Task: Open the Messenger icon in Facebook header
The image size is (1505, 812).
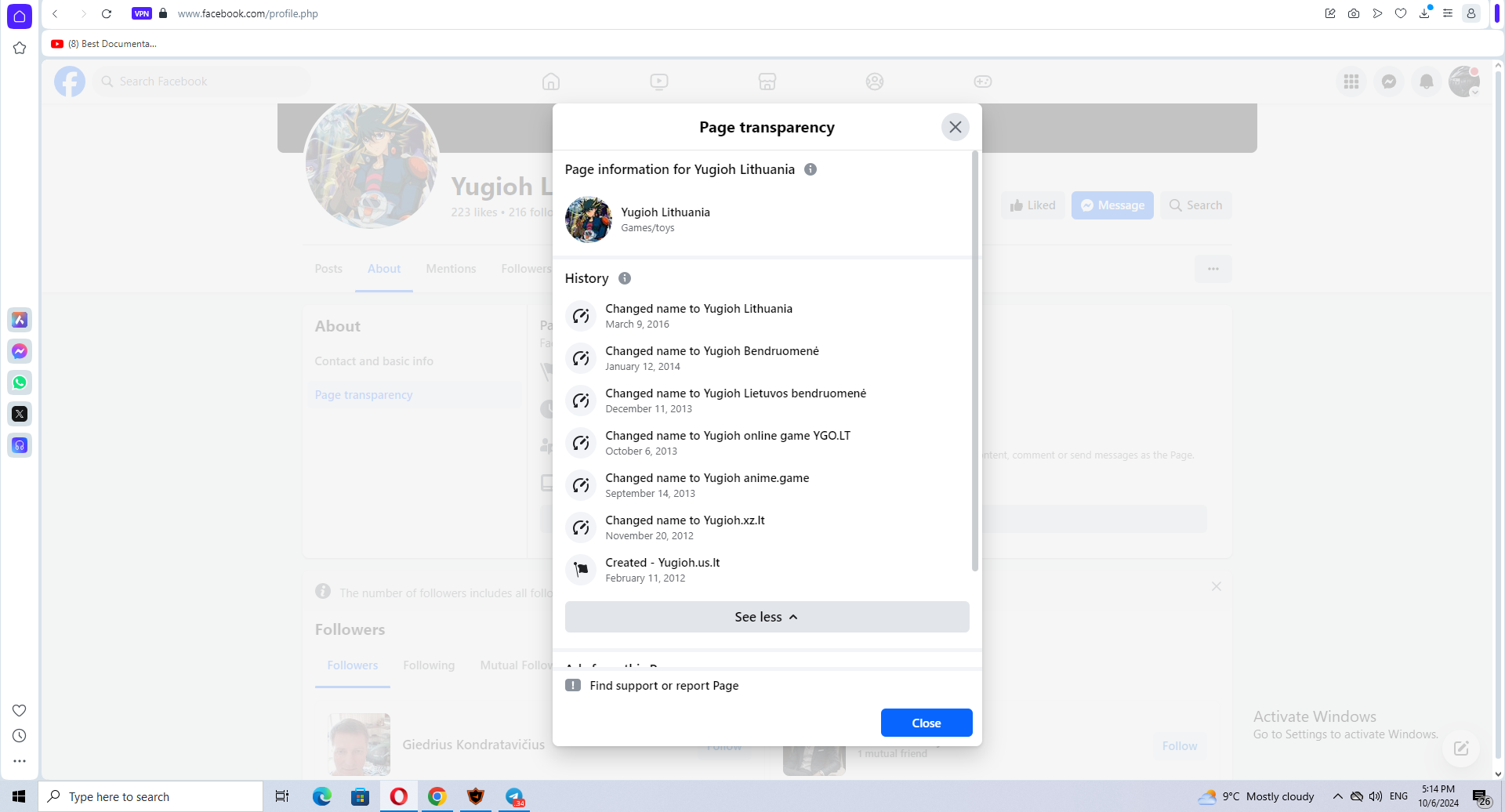Action: (x=1389, y=82)
